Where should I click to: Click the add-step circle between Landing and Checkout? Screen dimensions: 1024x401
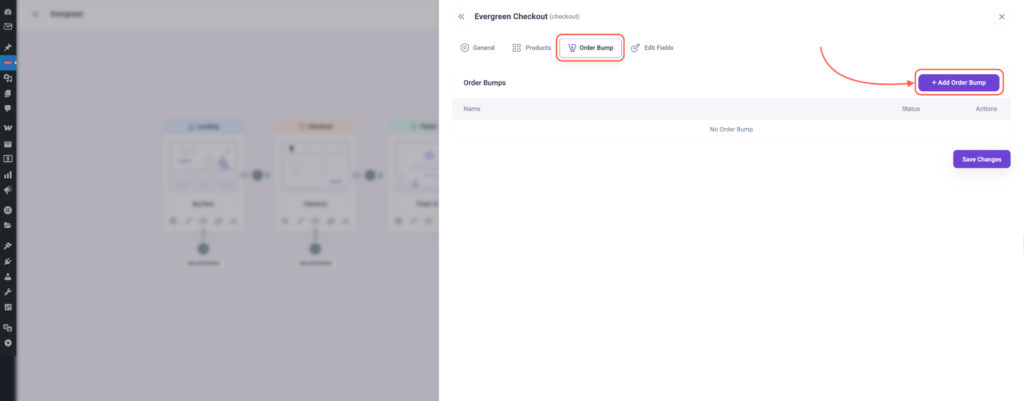pos(257,175)
